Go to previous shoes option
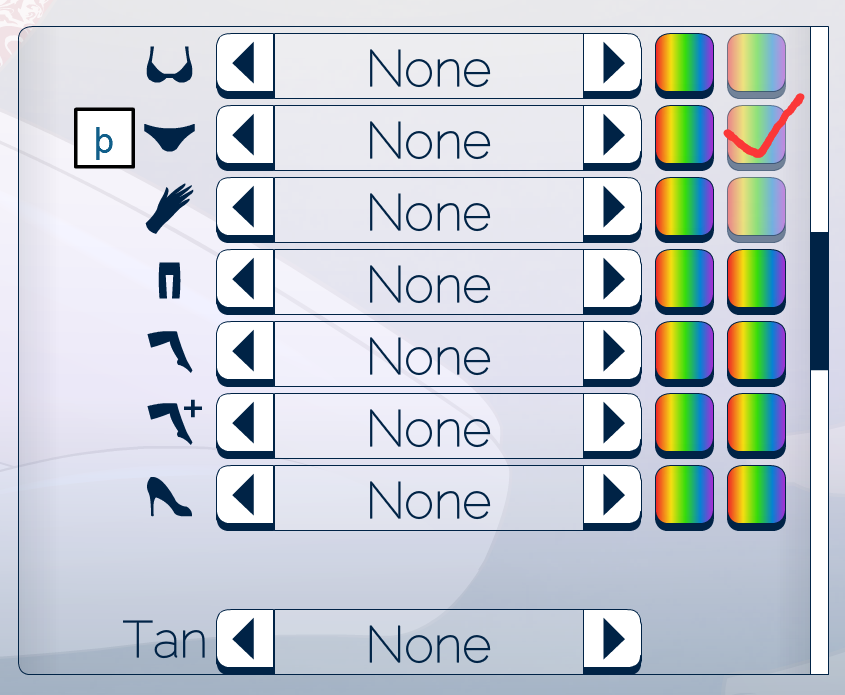845x695 pixels. [x=246, y=497]
